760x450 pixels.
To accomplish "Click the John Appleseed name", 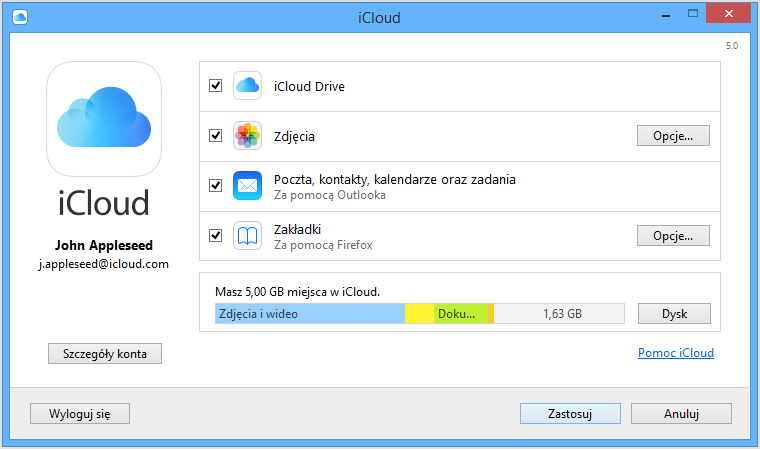I will pyautogui.click(x=104, y=245).
